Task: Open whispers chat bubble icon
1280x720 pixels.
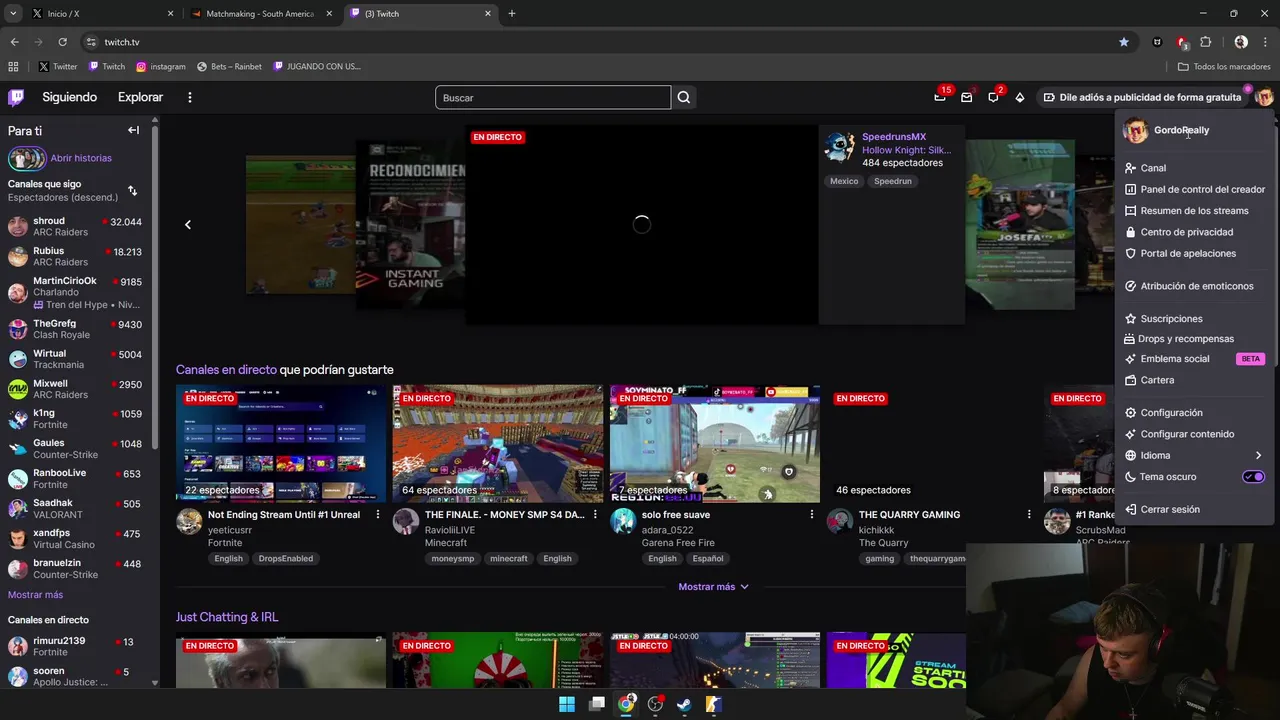Action: [993, 97]
